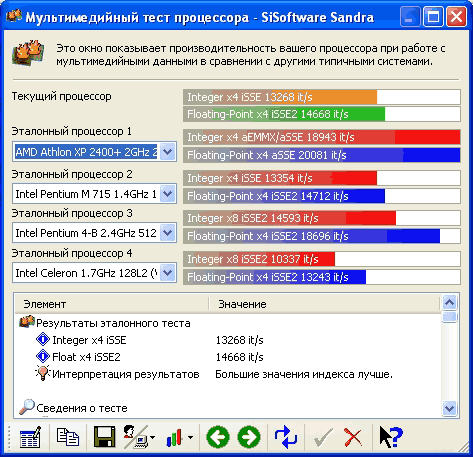Close the Sandra window

456,16
